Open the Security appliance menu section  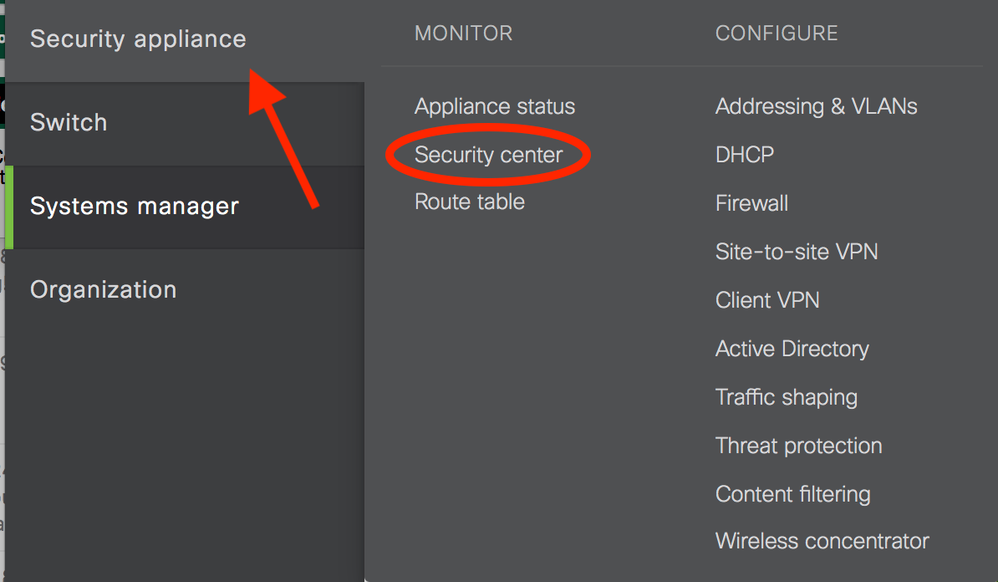click(x=138, y=39)
